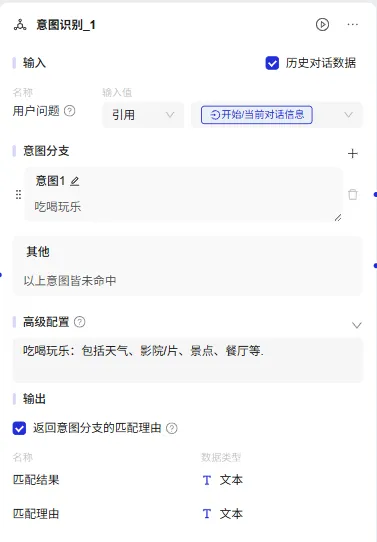Toggle 返回意图分支的匹配理由 checkbox
377x542 pixels.
click(19, 428)
